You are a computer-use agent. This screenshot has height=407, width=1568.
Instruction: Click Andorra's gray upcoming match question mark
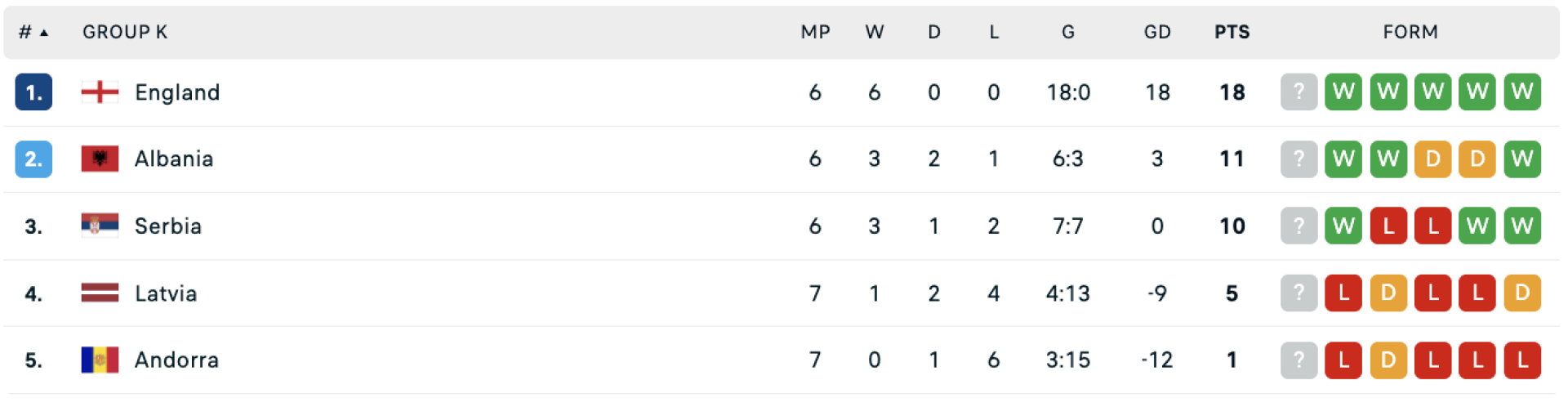(1298, 360)
